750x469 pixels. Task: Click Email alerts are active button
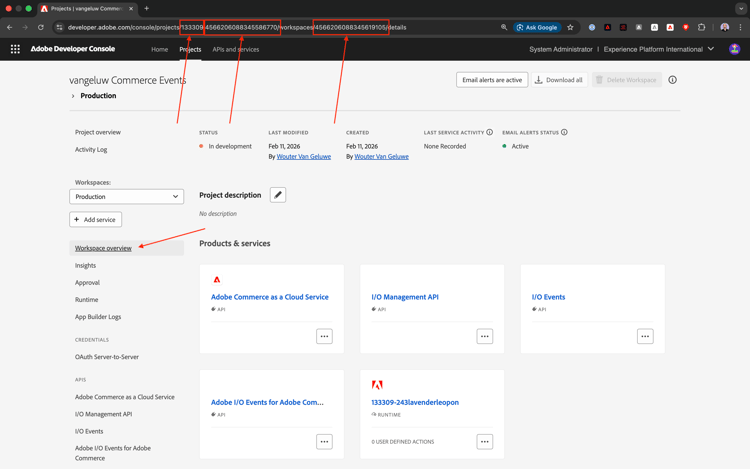[x=492, y=80]
